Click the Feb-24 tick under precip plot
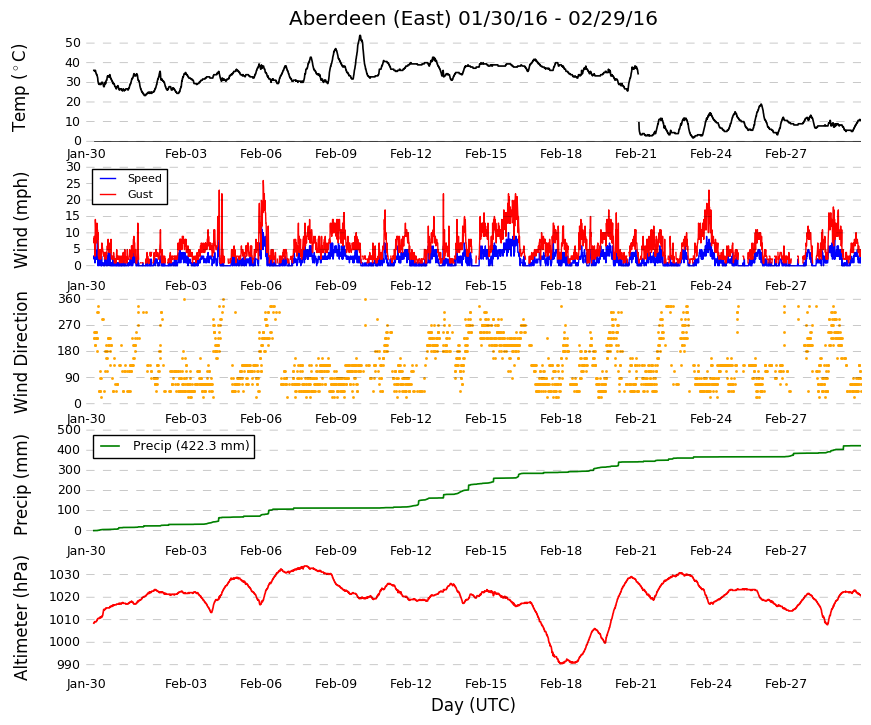The width and height of the screenshot is (871, 725). pyautogui.click(x=710, y=551)
